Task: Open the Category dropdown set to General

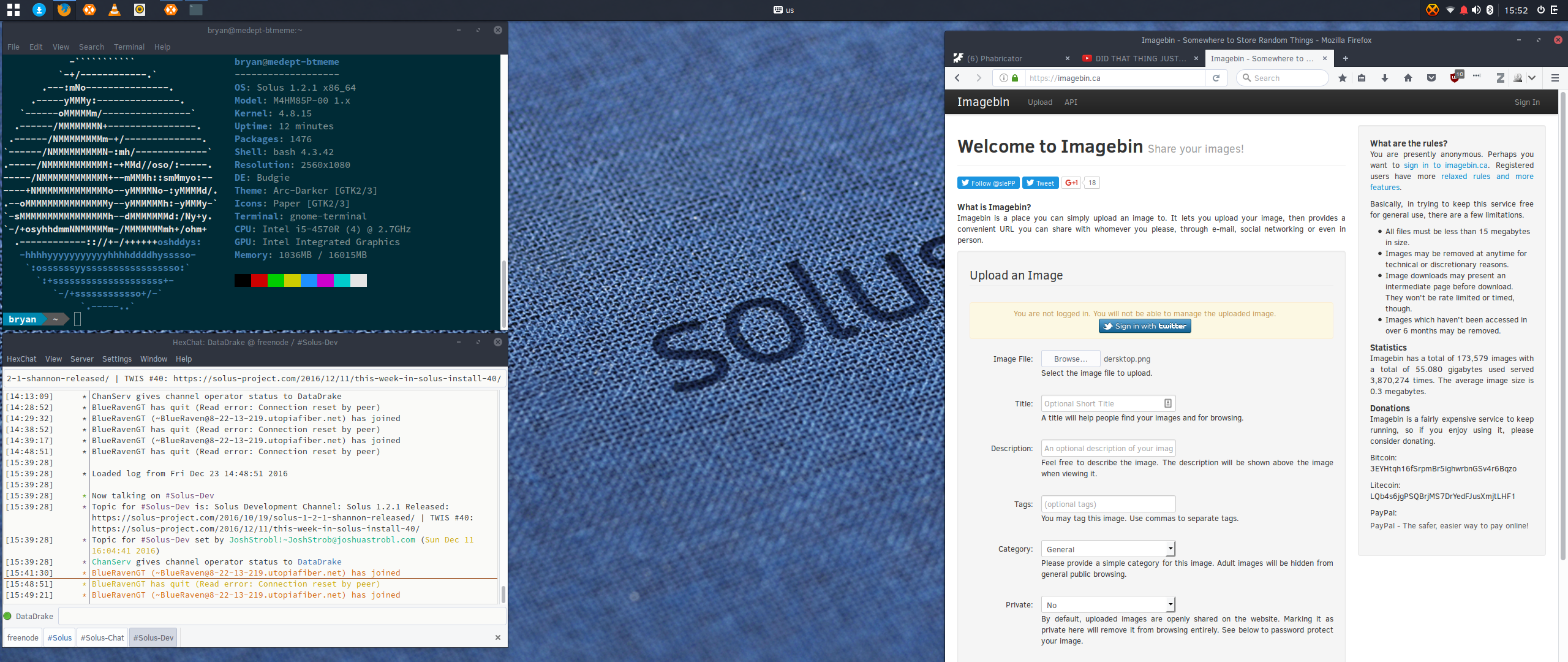Action: (x=1108, y=549)
